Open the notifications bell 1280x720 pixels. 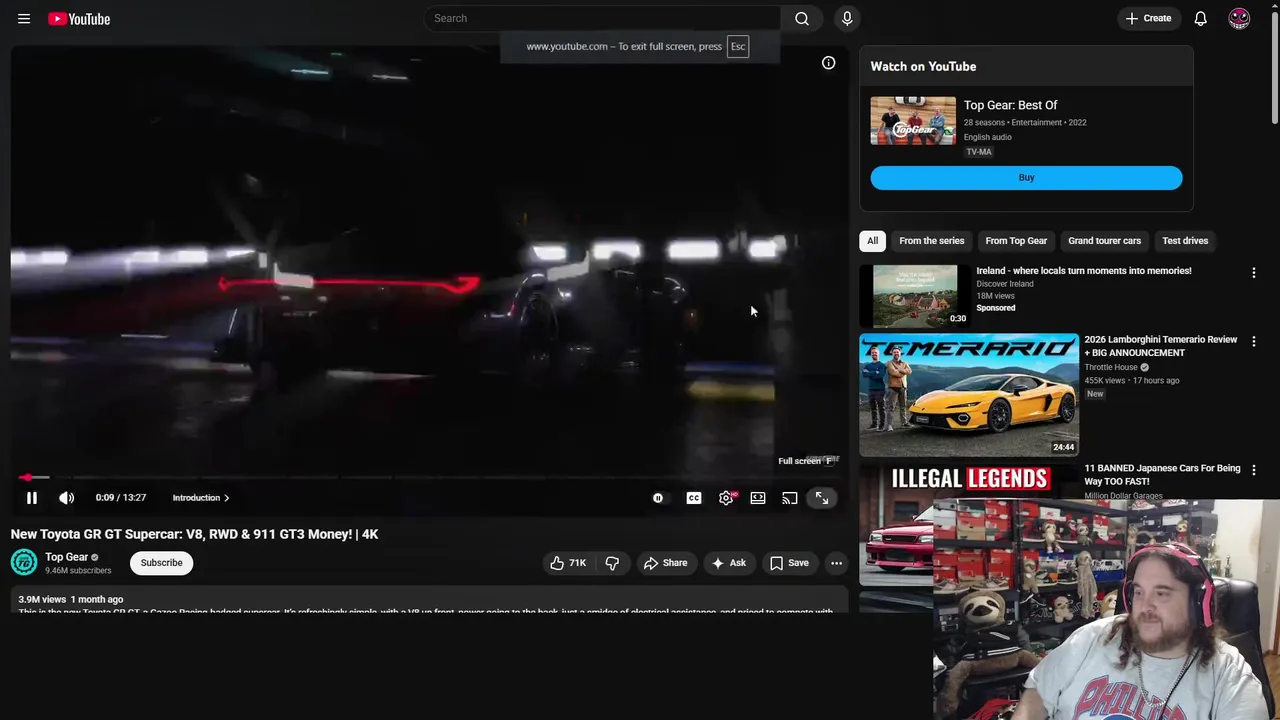(x=1200, y=18)
